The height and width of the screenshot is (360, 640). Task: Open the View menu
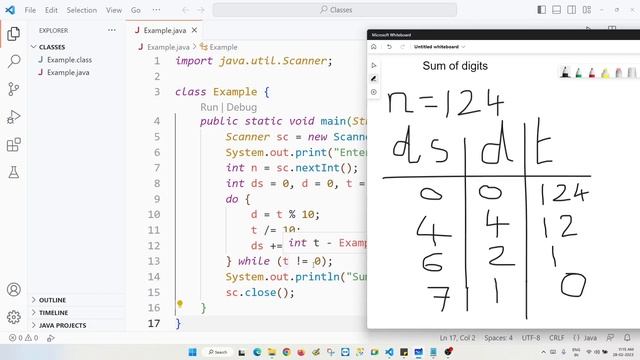tap(114, 10)
